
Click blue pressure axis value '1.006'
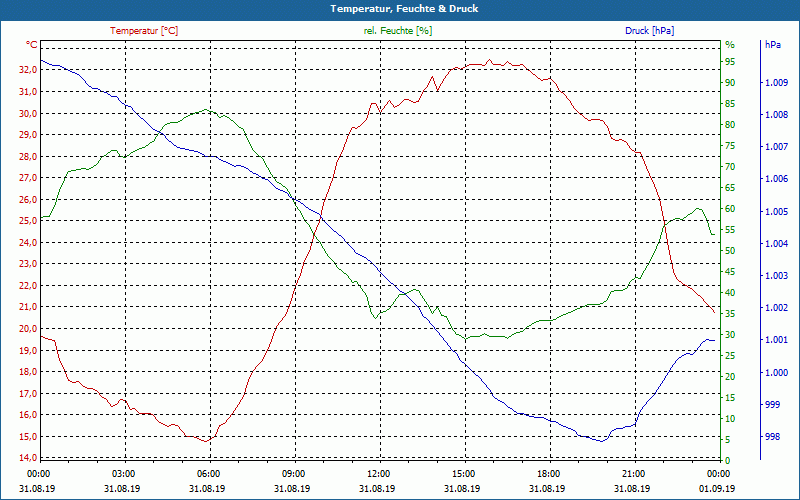click(x=777, y=179)
